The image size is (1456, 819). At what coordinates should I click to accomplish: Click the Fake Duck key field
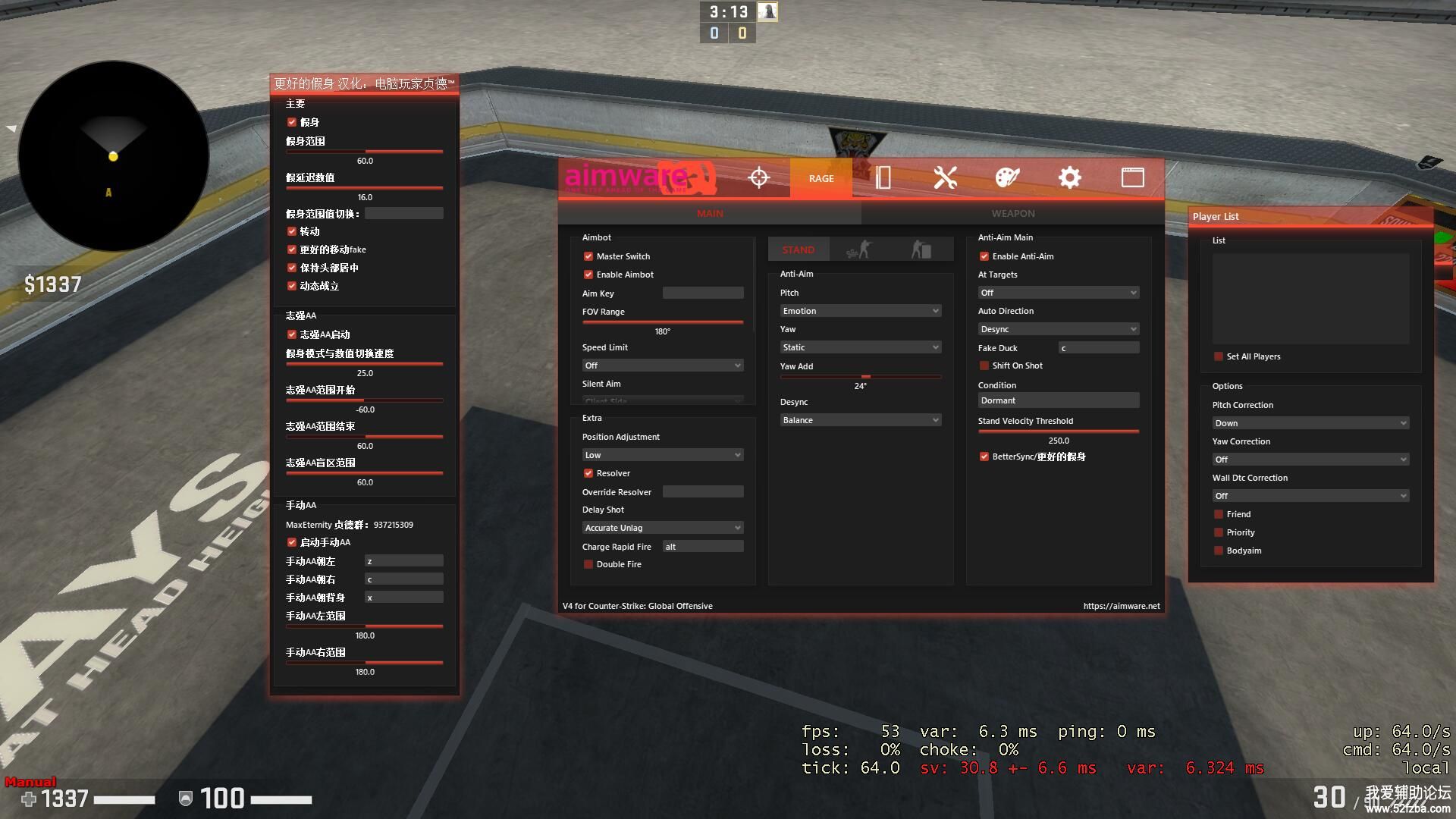coord(1099,347)
